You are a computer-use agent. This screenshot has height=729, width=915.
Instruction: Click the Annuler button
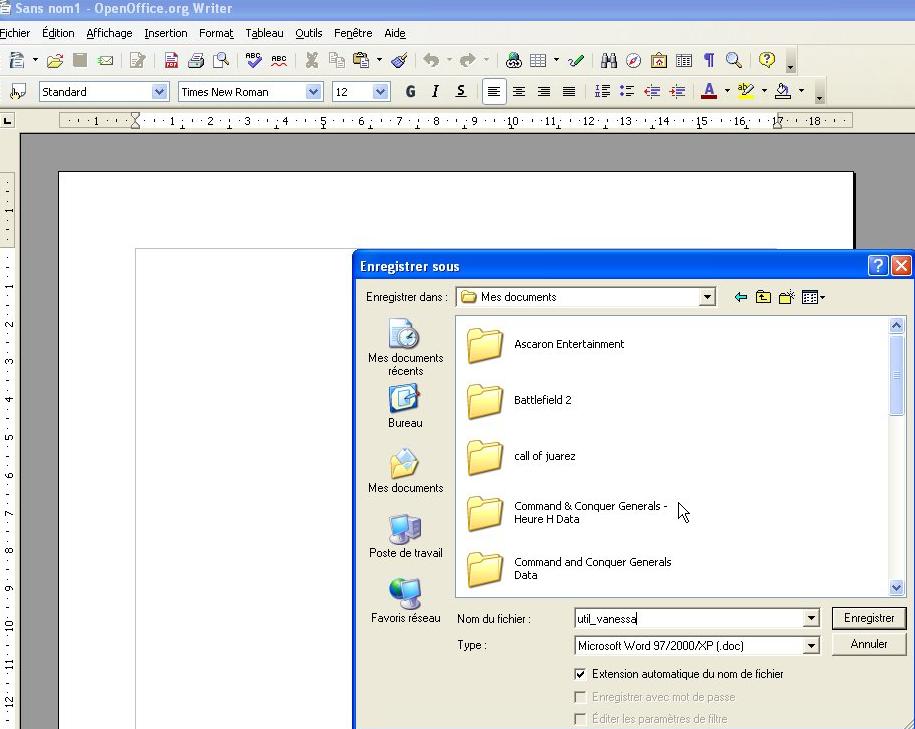(869, 644)
